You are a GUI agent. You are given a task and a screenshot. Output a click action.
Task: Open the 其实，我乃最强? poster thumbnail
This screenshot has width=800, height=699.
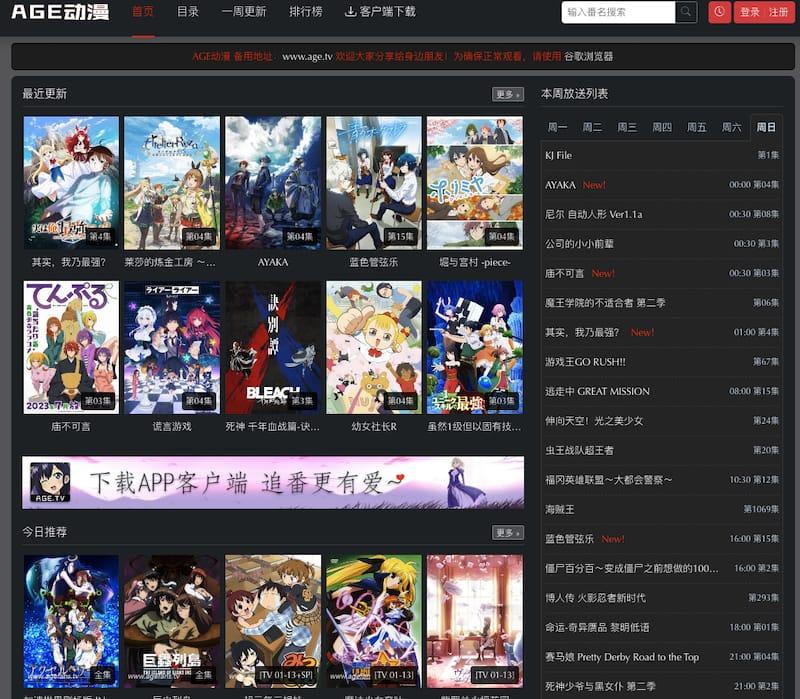(x=71, y=183)
